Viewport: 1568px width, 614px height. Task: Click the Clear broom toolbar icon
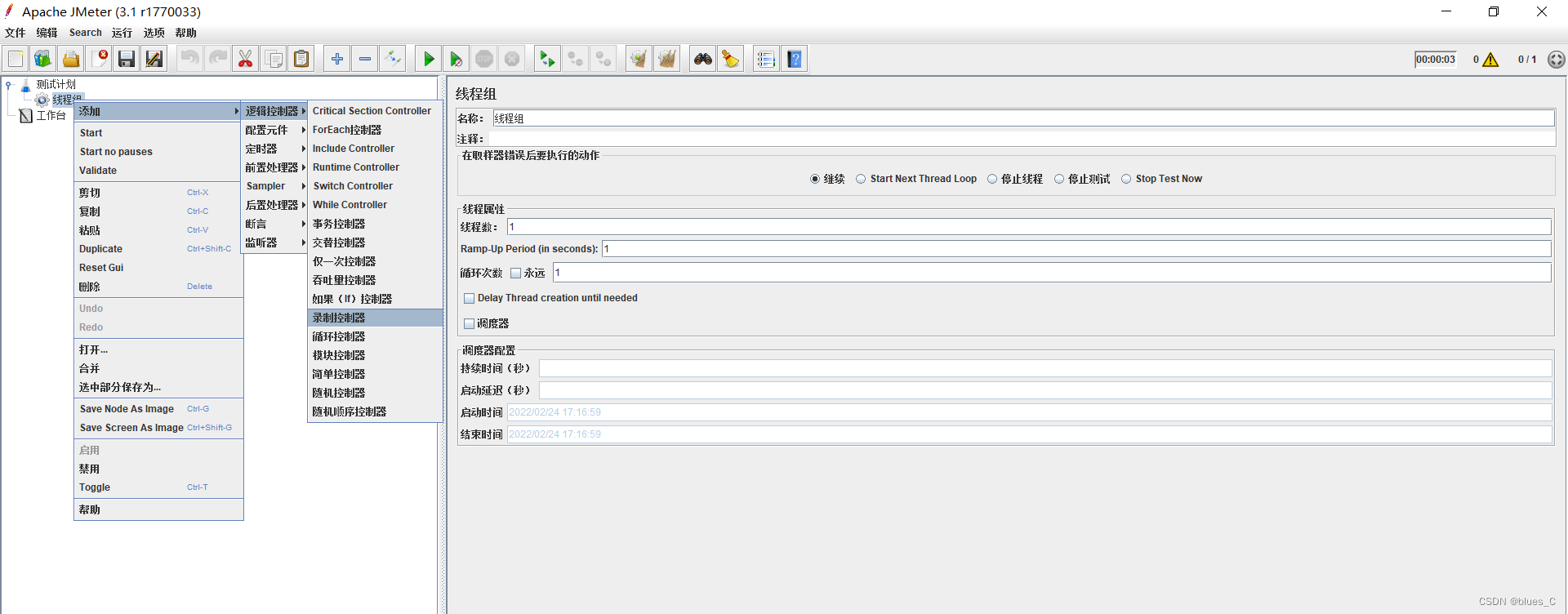tap(639, 59)
